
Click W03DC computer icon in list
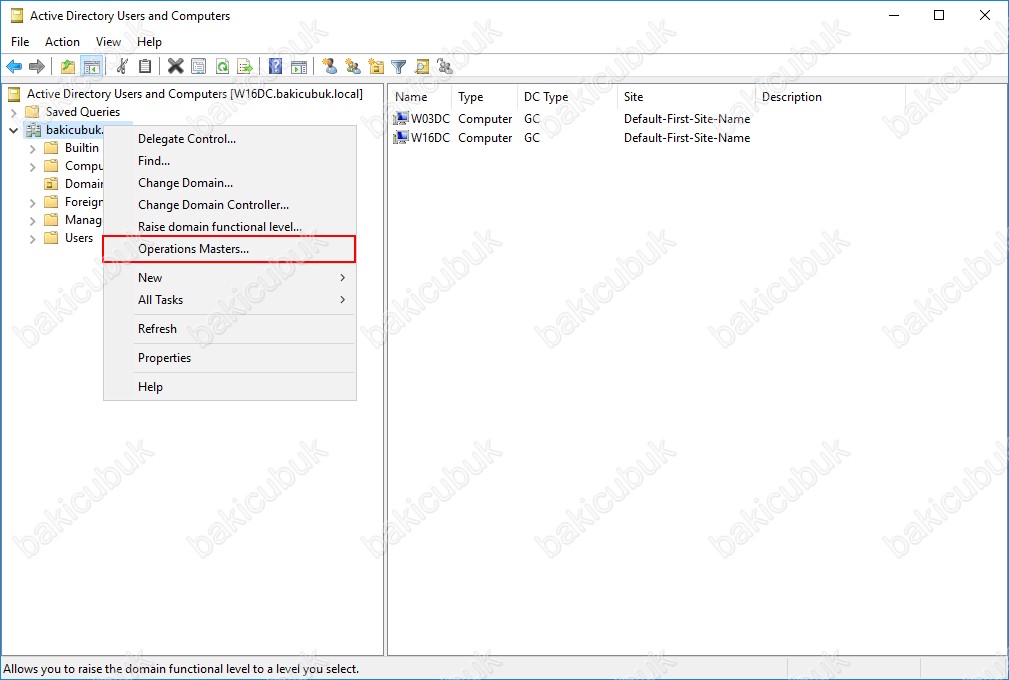tap(401, 118)
